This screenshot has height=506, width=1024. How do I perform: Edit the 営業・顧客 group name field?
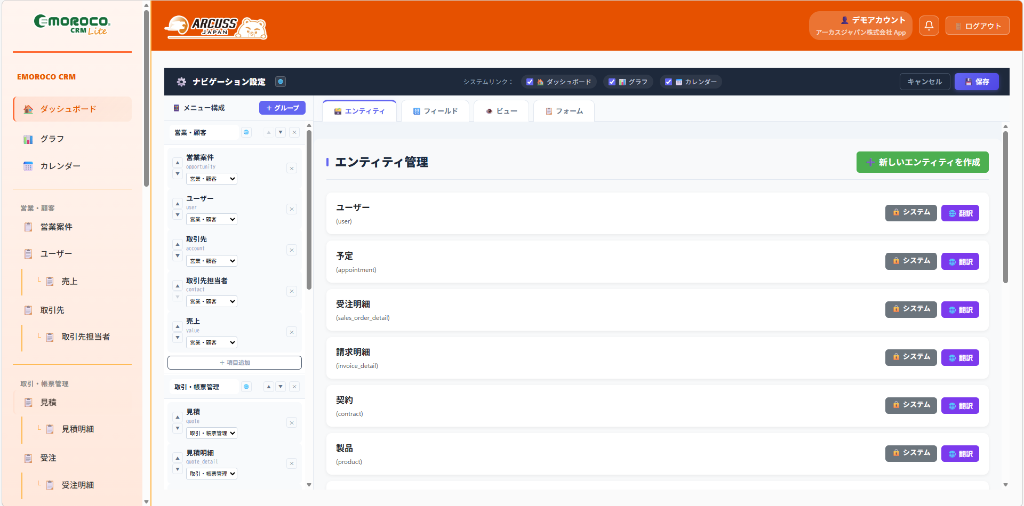pos(203,133)
